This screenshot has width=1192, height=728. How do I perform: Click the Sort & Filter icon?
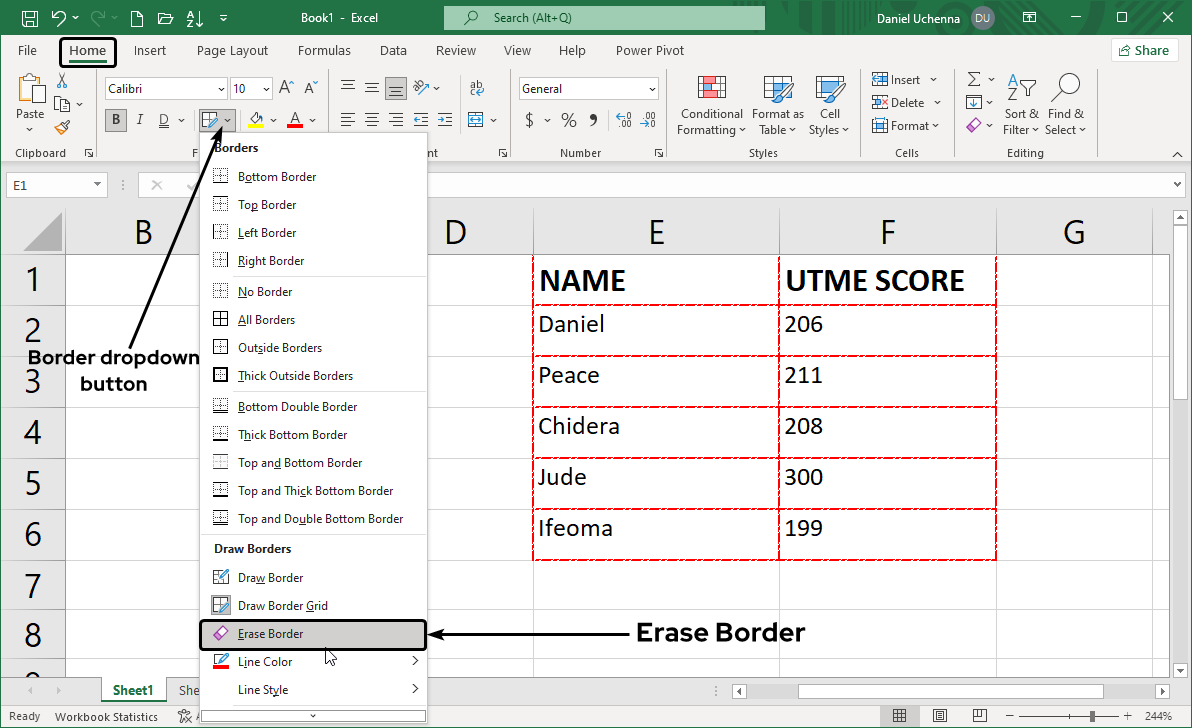(1021, 88)
